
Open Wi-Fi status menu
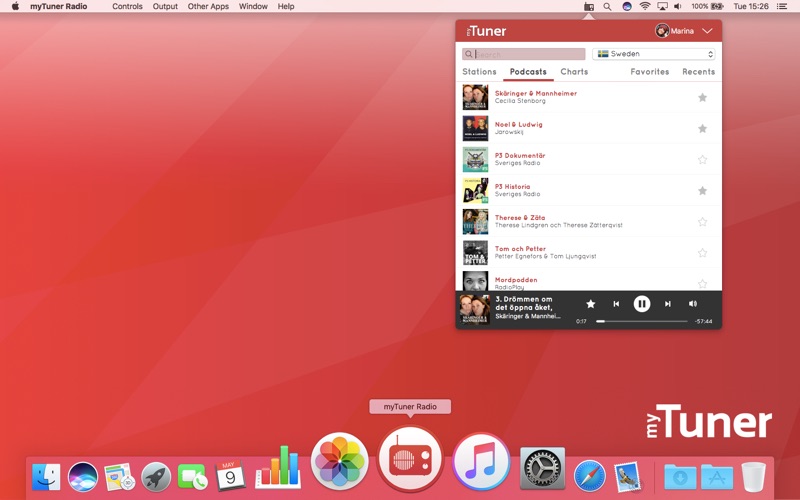pyautogui.click(x=645, y=7)
